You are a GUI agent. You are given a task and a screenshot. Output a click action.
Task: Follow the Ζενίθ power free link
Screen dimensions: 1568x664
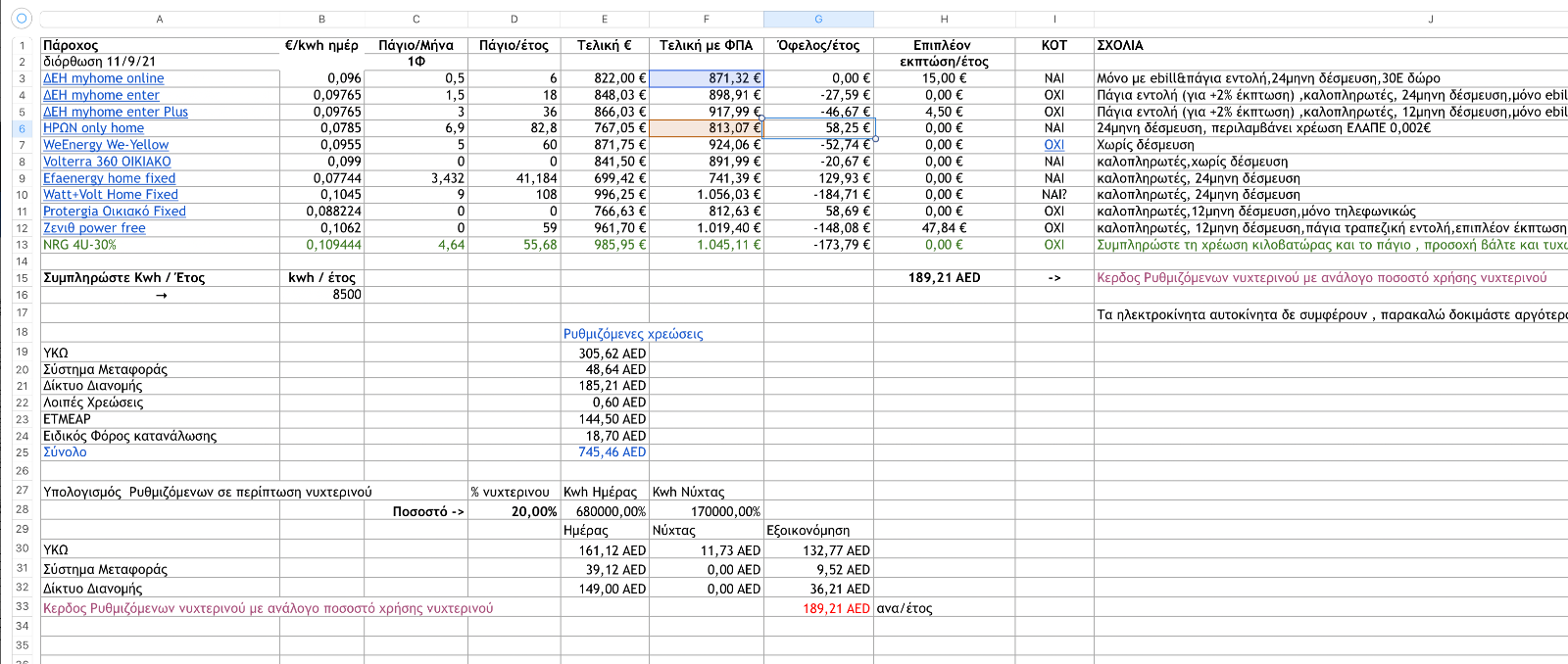(94, 228)
